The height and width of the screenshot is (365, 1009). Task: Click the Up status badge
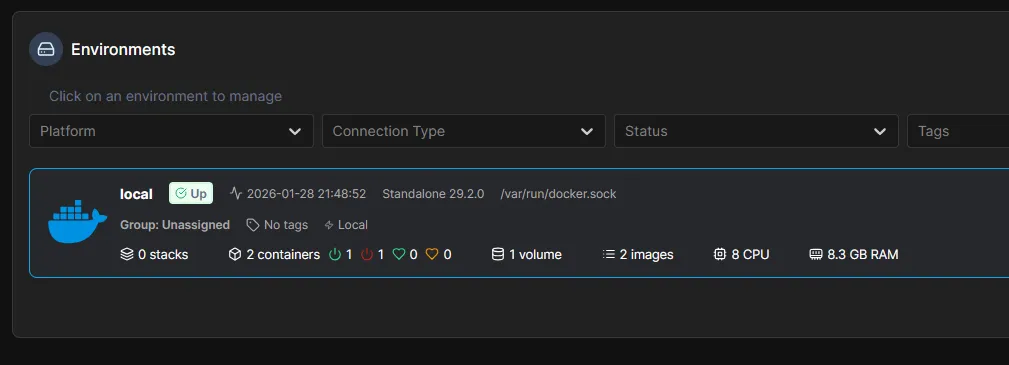pyautogui.click(x=191, y=193)
